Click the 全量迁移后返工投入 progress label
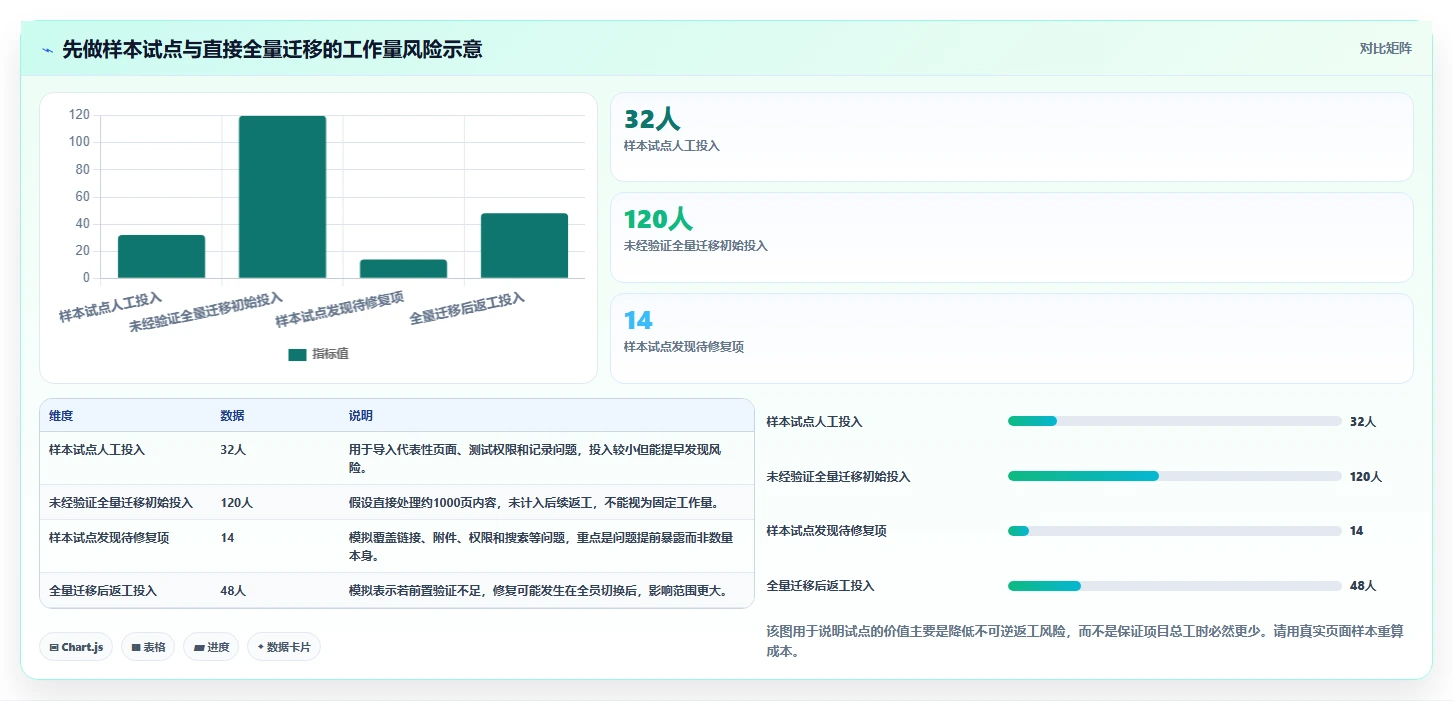 [820, 586]
